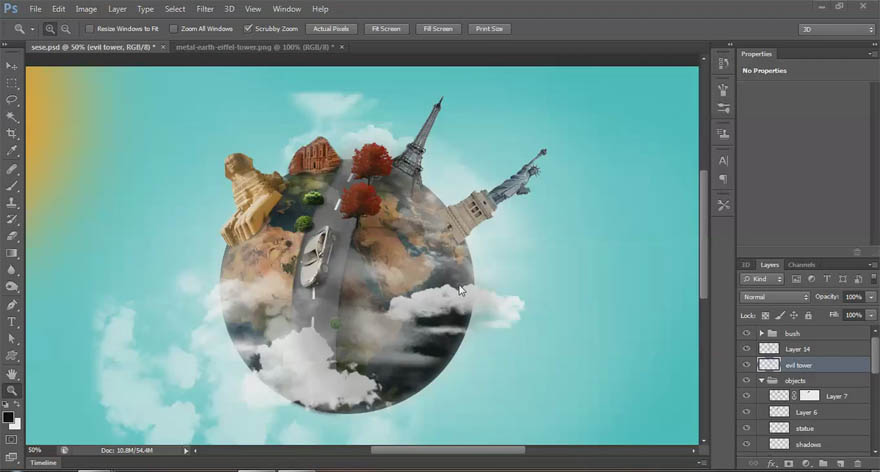Click the delete layer trash icon
Image resolution: width=880 pixels, height=472 pixels.
click(x=857, y=464)
